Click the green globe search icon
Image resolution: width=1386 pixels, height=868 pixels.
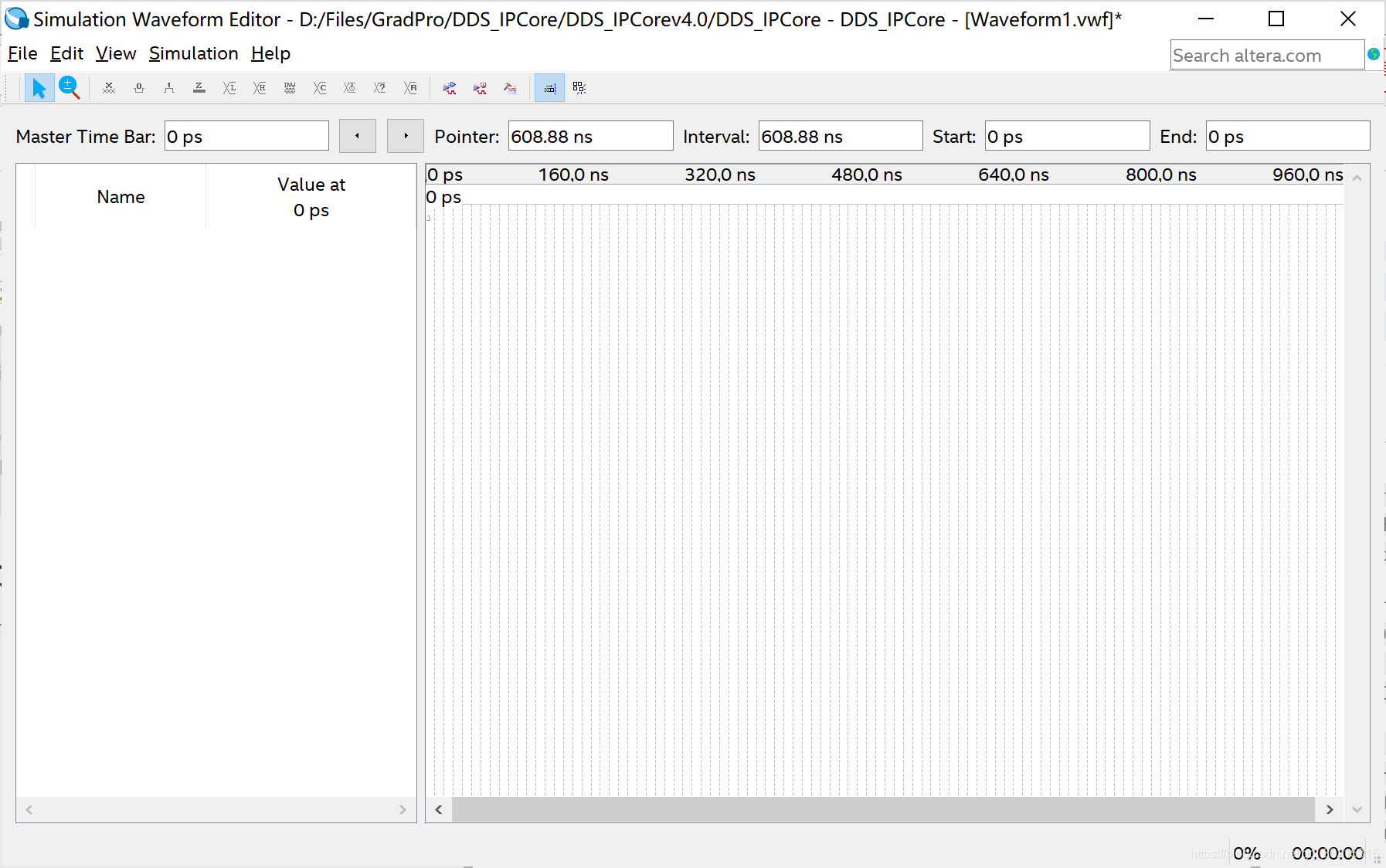click(1374, 54)
